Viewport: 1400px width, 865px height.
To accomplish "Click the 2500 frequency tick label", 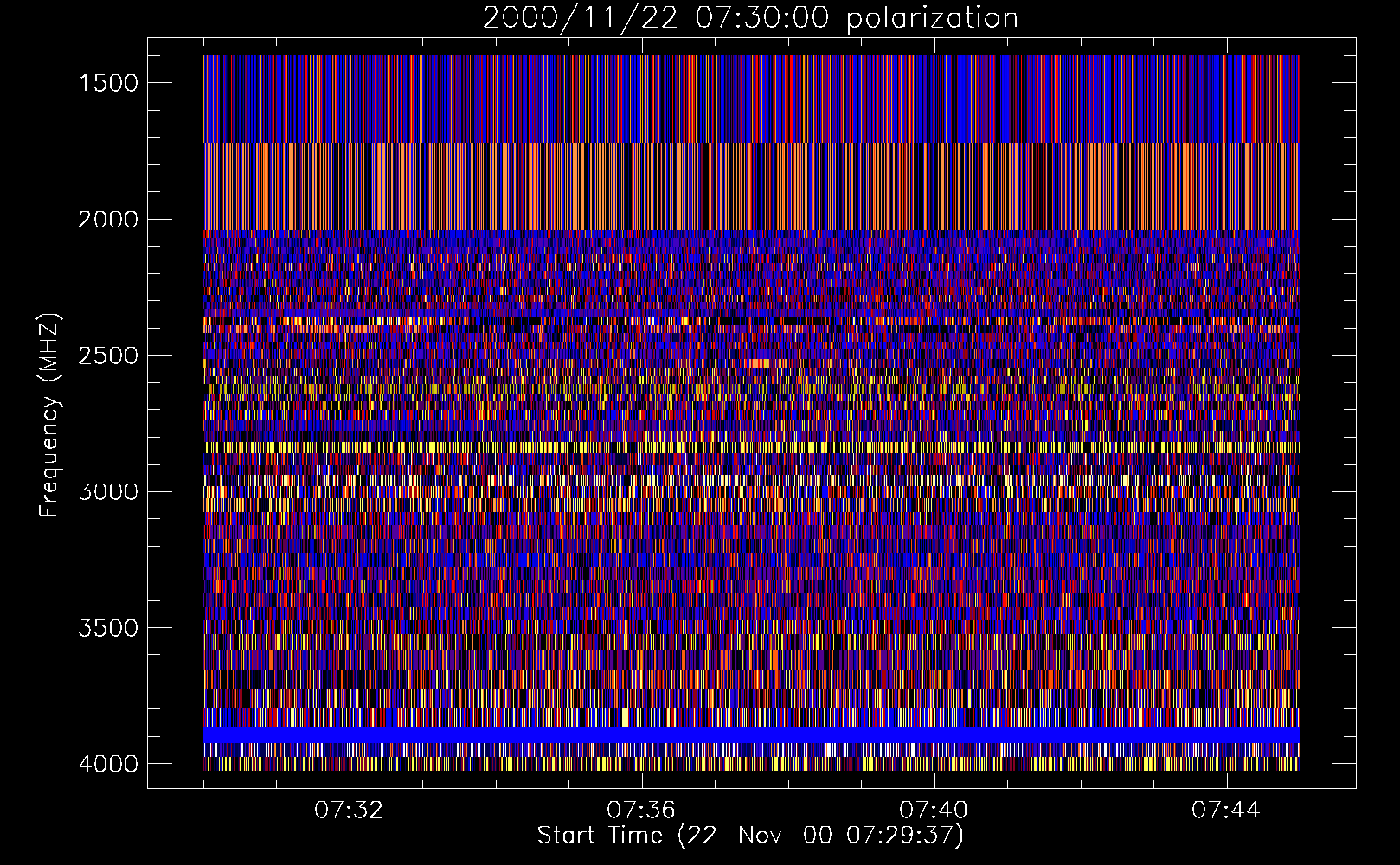I will coord(108,356).
